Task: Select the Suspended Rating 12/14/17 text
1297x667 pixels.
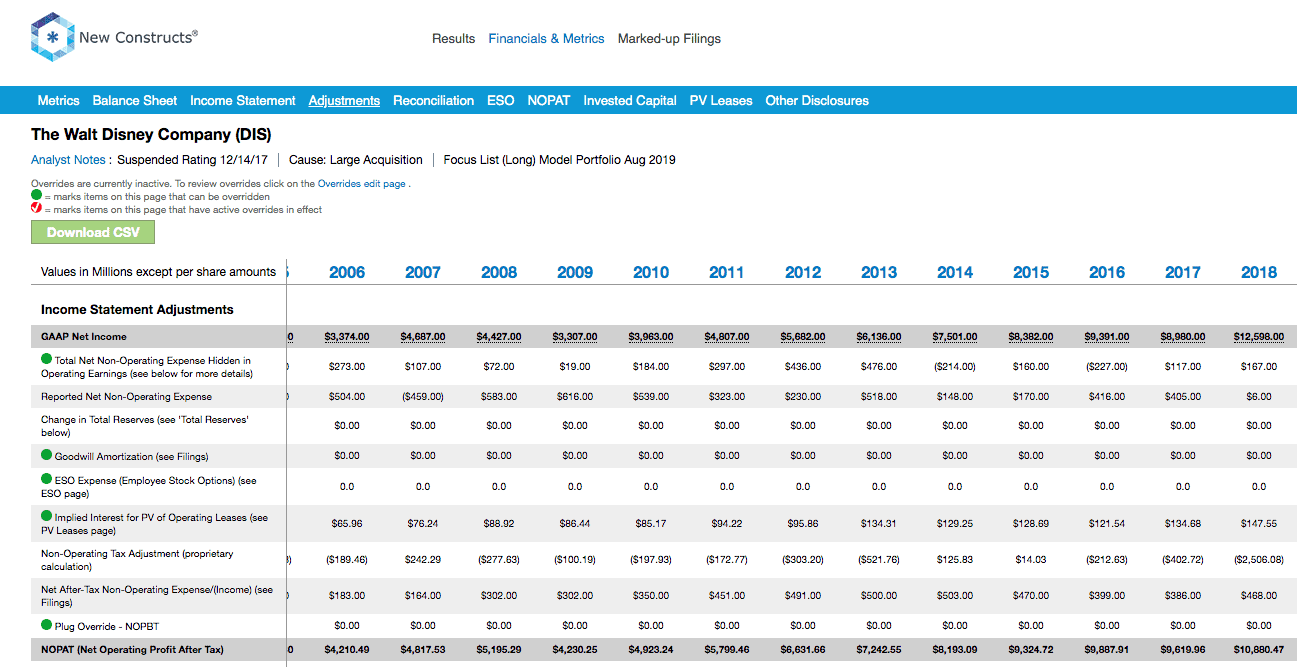Action: 193,159
